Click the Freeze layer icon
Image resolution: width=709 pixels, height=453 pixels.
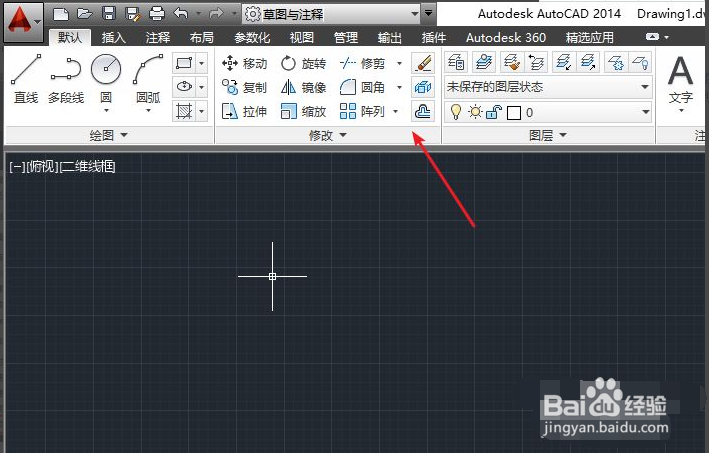pos(616,62)
